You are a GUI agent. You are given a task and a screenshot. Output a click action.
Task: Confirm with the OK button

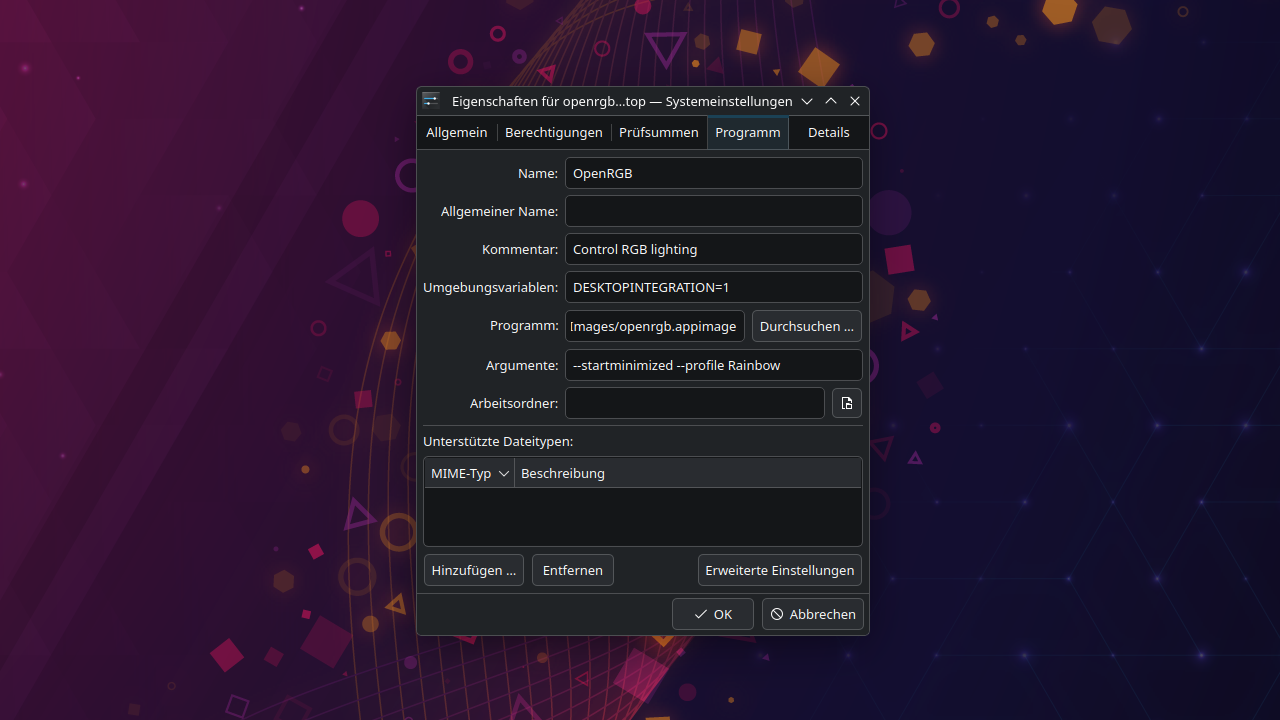point(713,614)
